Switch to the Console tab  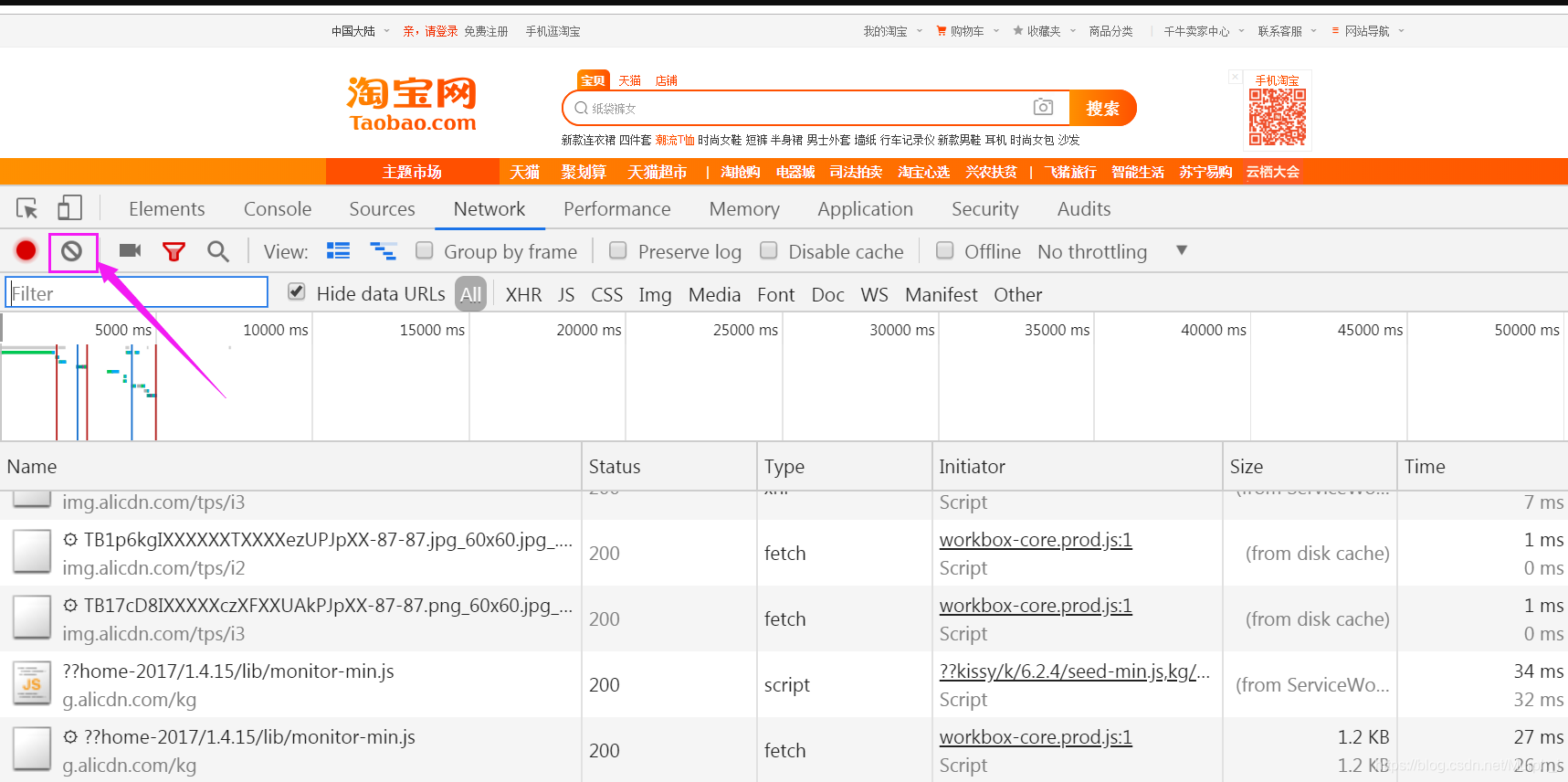(278, 209)
